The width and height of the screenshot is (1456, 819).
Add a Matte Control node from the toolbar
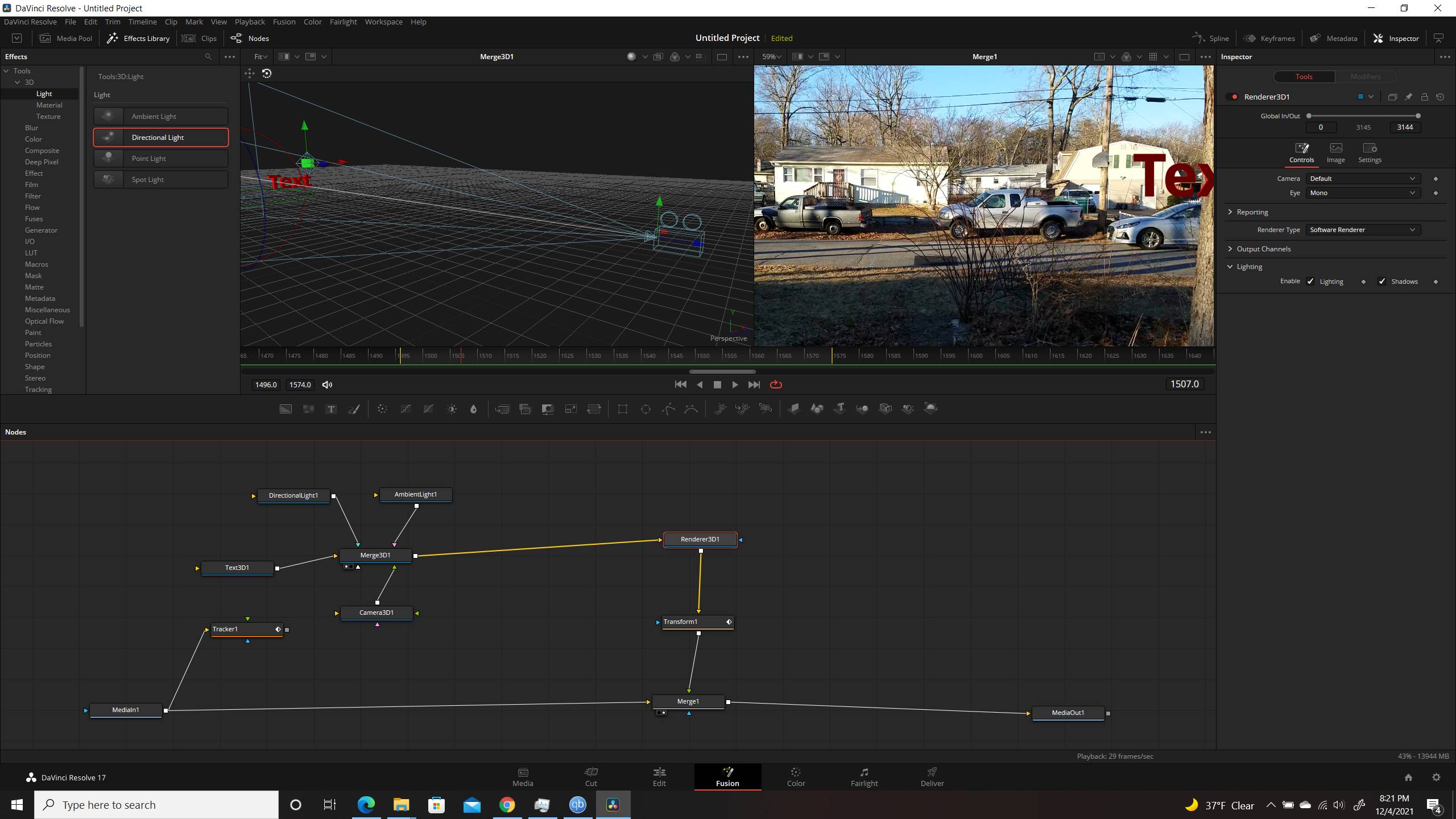pyautogui.click(x=548, y=409)
